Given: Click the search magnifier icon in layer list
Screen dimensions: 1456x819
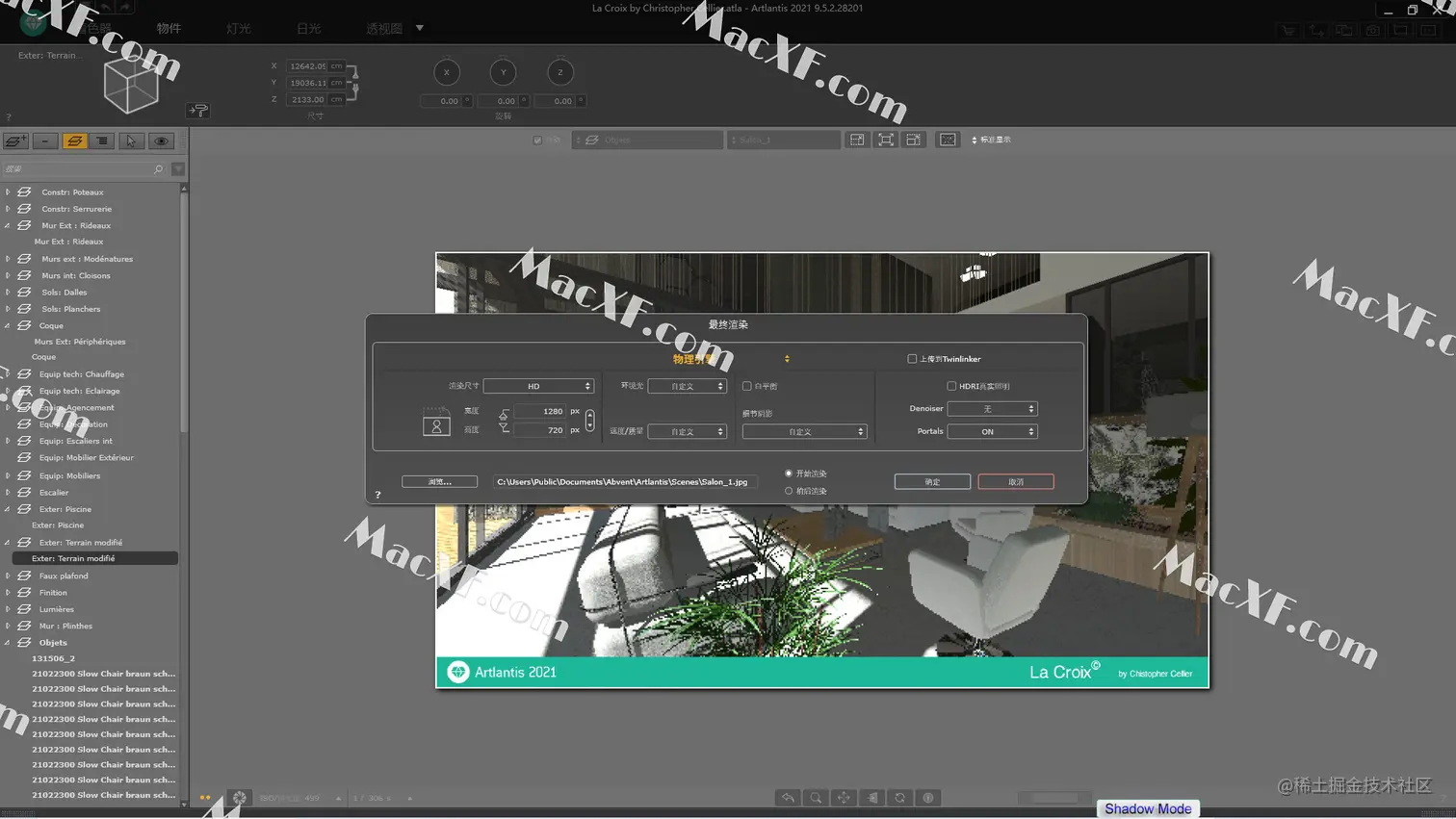Looking at the screenshot, I should [x=159, y=169].
